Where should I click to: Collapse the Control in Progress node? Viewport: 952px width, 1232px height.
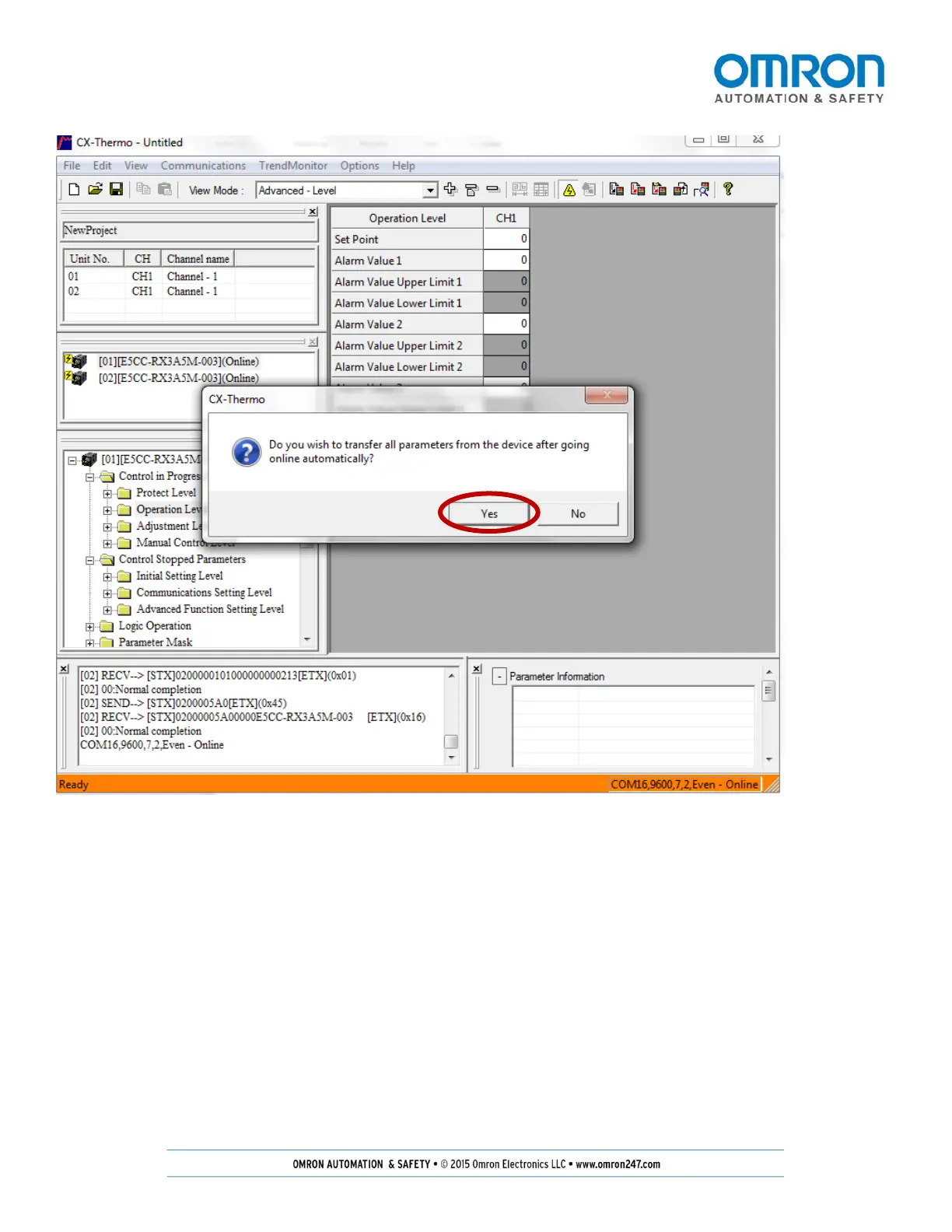click(90, 477)
